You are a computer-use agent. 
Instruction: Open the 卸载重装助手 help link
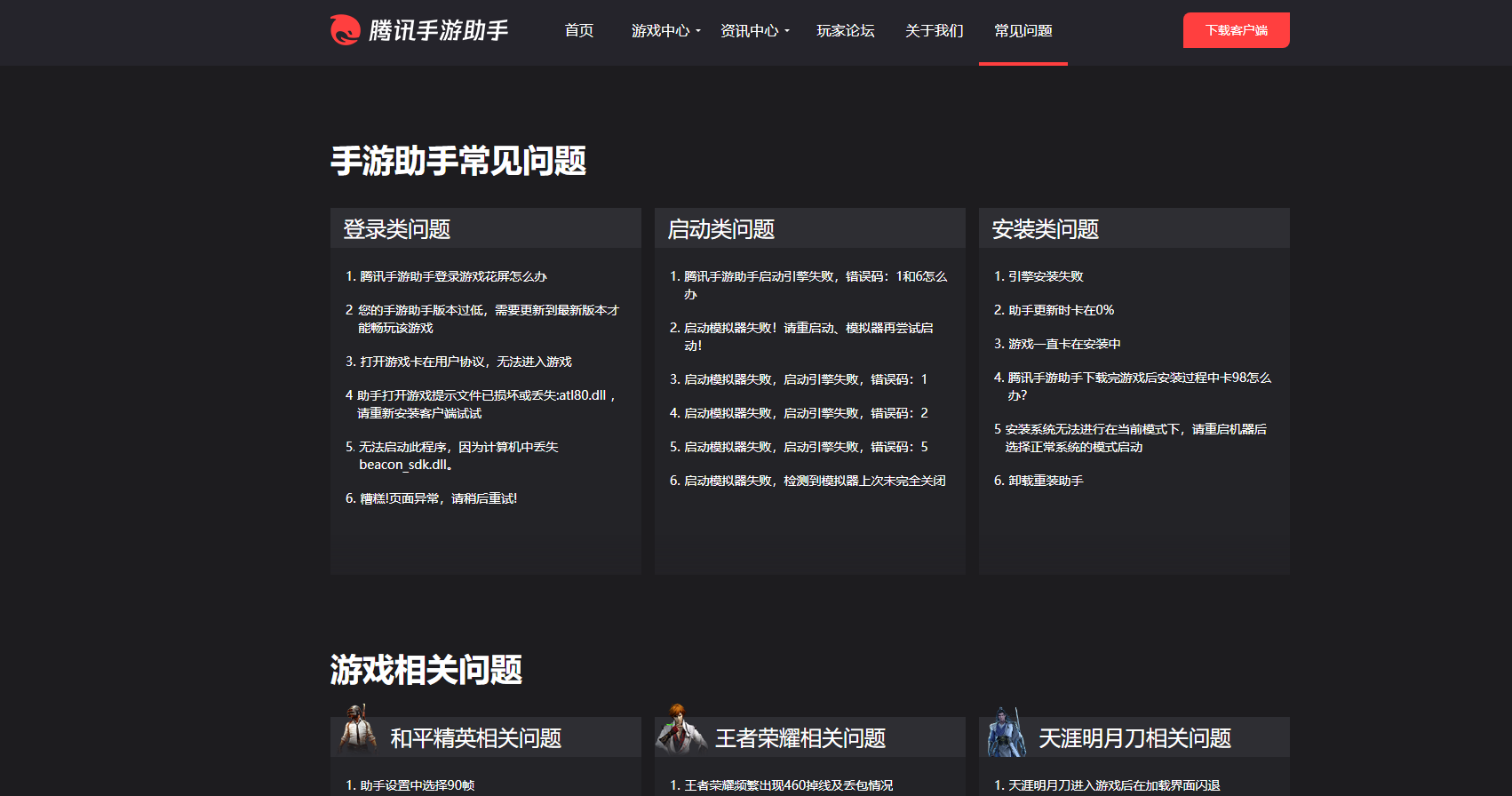coord(1045,481)
